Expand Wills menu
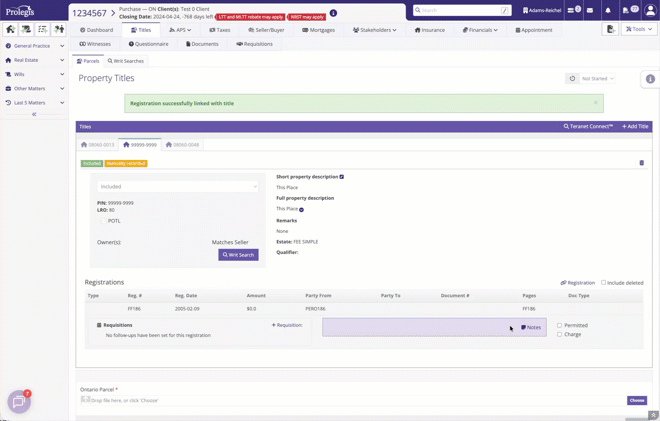The width and height of the screenshot is (660, 421). coord(35,75)
